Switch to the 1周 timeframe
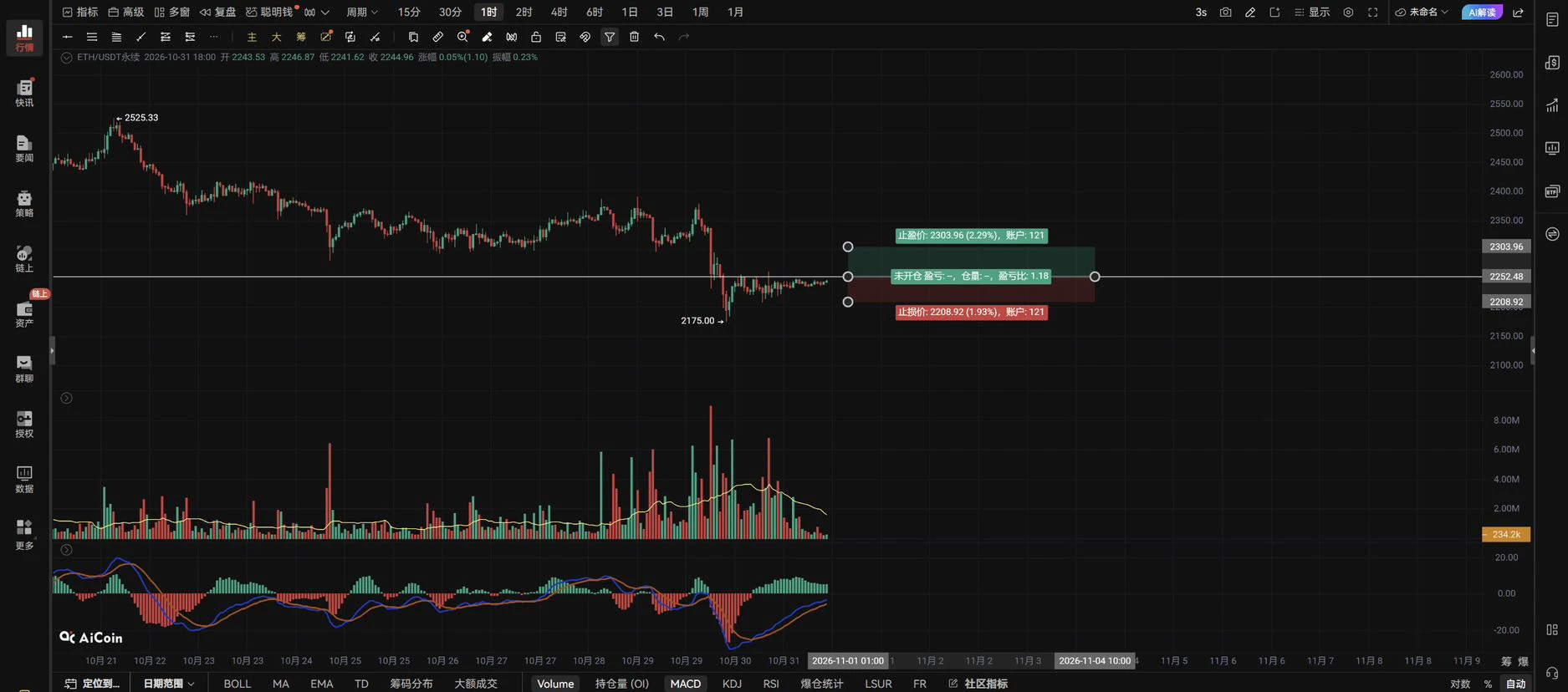This screenshot has height=692, width=1568. click(x=700, y=13)
